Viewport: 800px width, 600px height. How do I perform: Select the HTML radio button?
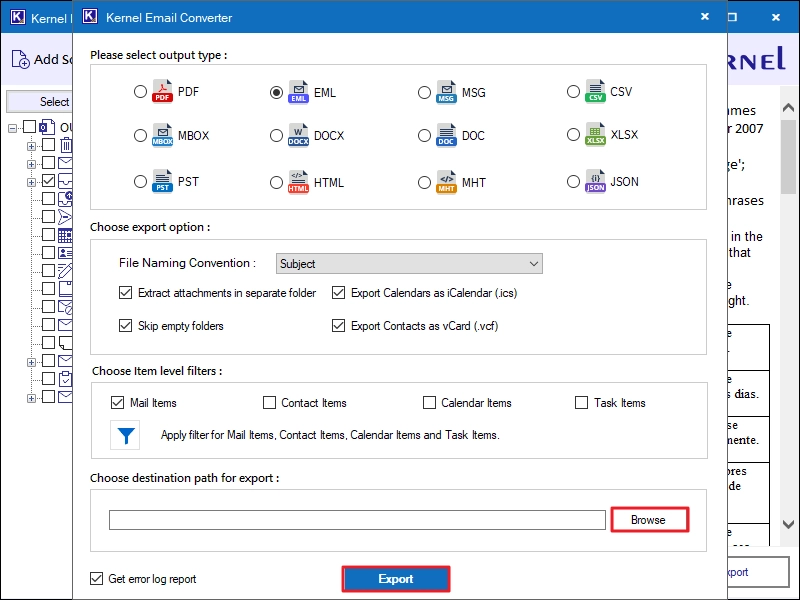click(x=276, y=183)
